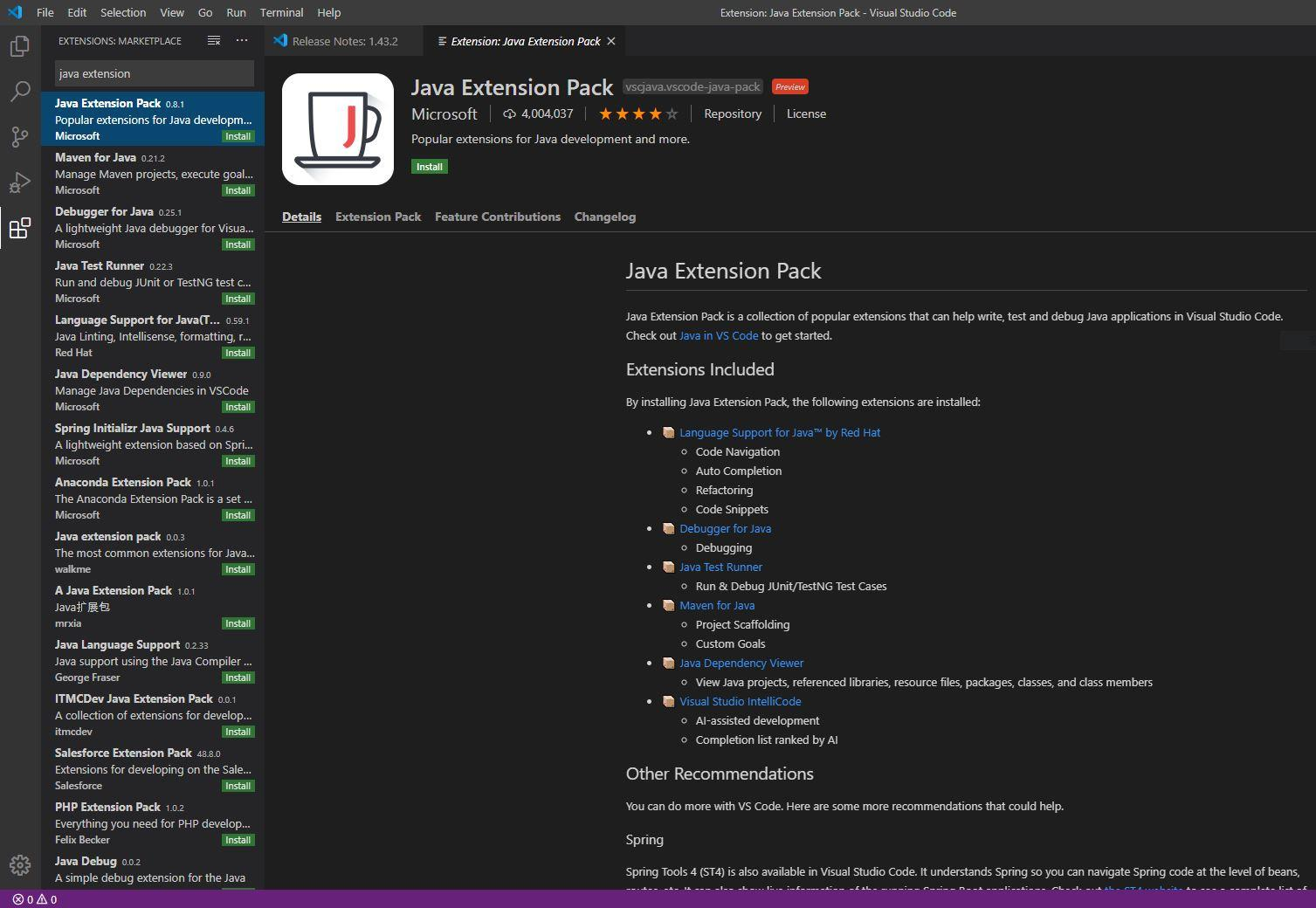Image resolution: width=1316 pixels, height=908 pixels.
Task: Select the Extensions view icon
Action: pos(20,228)
